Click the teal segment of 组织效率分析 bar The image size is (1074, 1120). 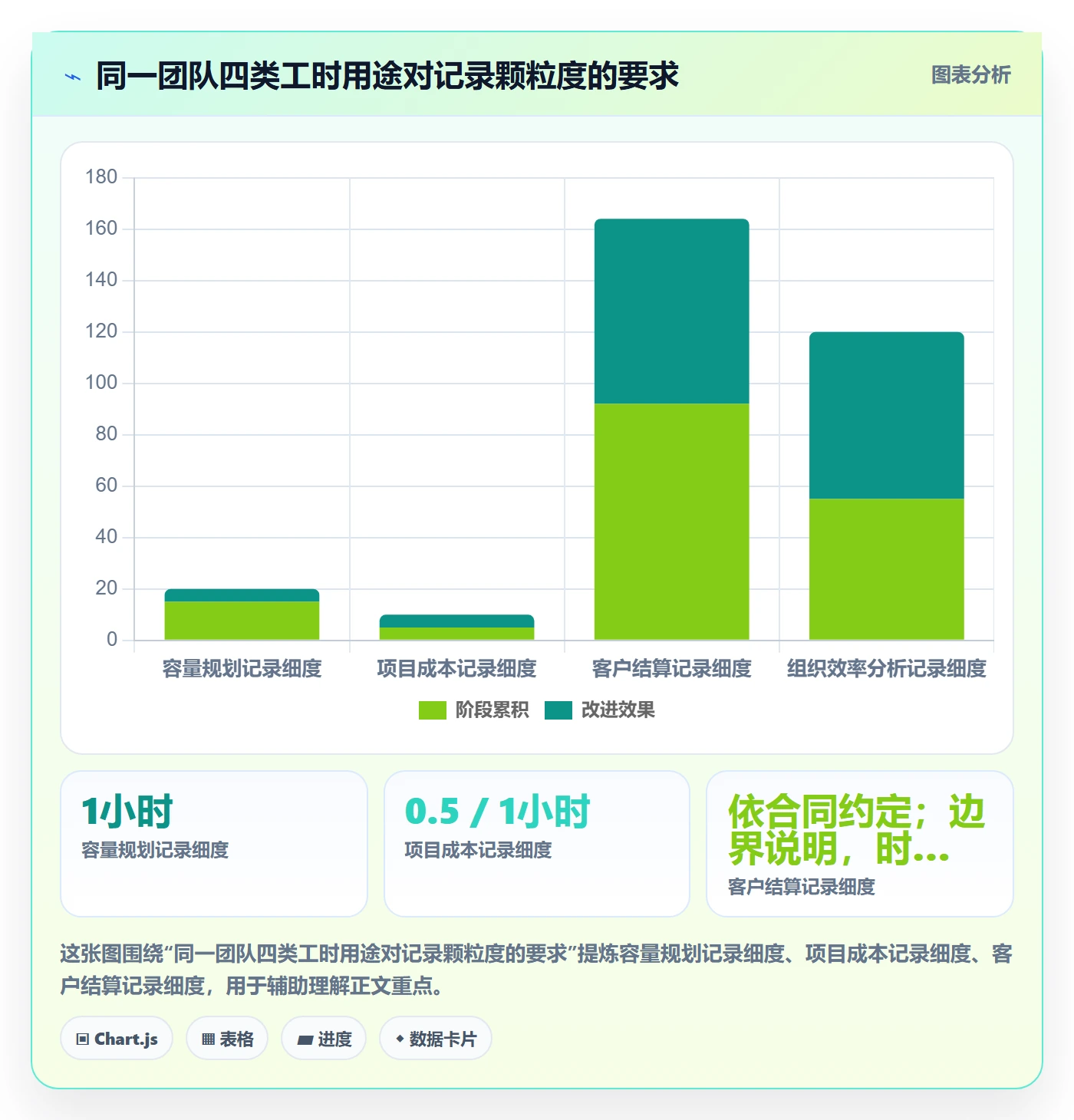click(886, 415)
